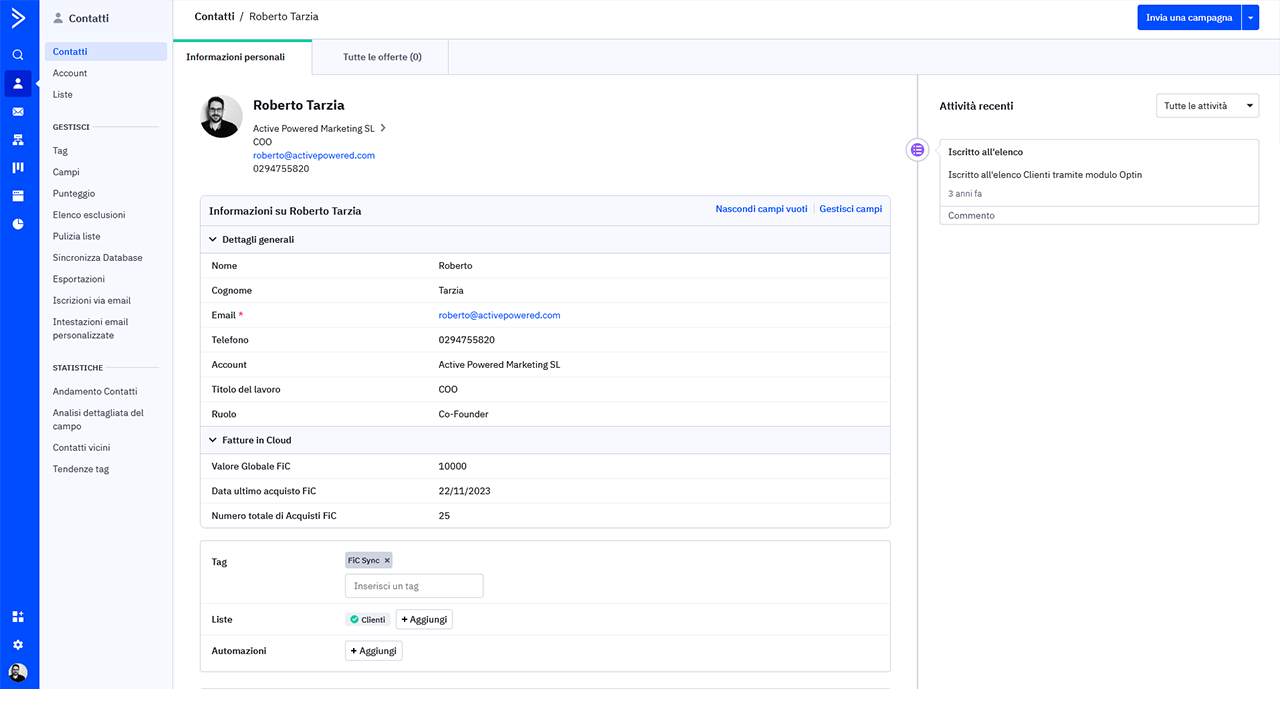Click the Email field value in details table
1280x720 pixels.
coord(499,315)
